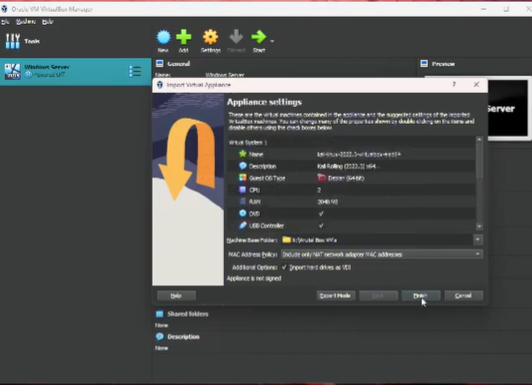Toggle the DVD checkbox in appliance settings
The width and height of the screenshot is (532, 385).
pos(321,214)
